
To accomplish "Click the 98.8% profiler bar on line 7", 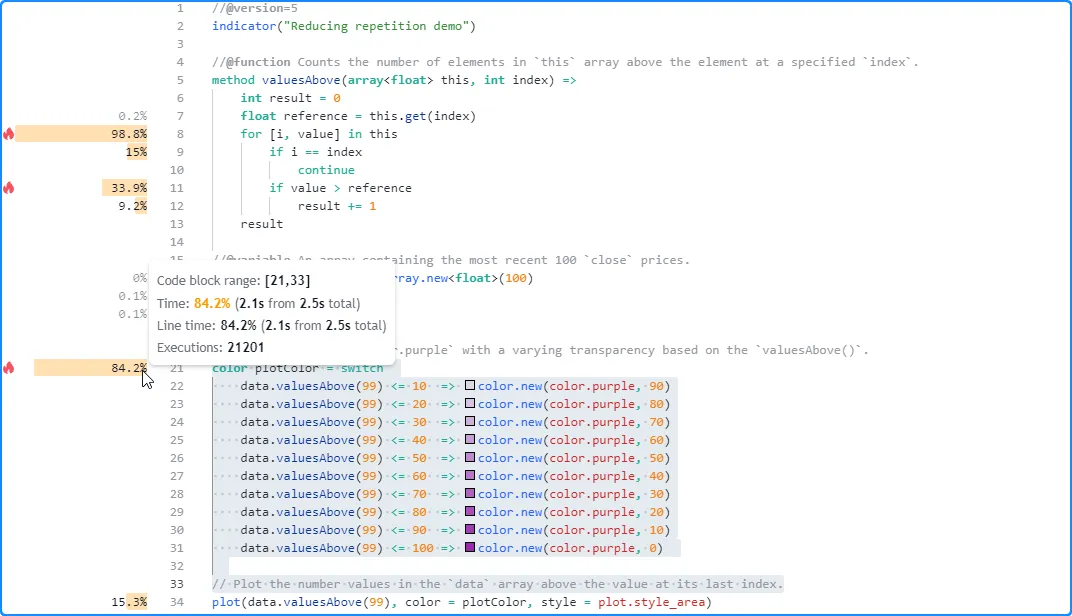I will tap(81, 134).
